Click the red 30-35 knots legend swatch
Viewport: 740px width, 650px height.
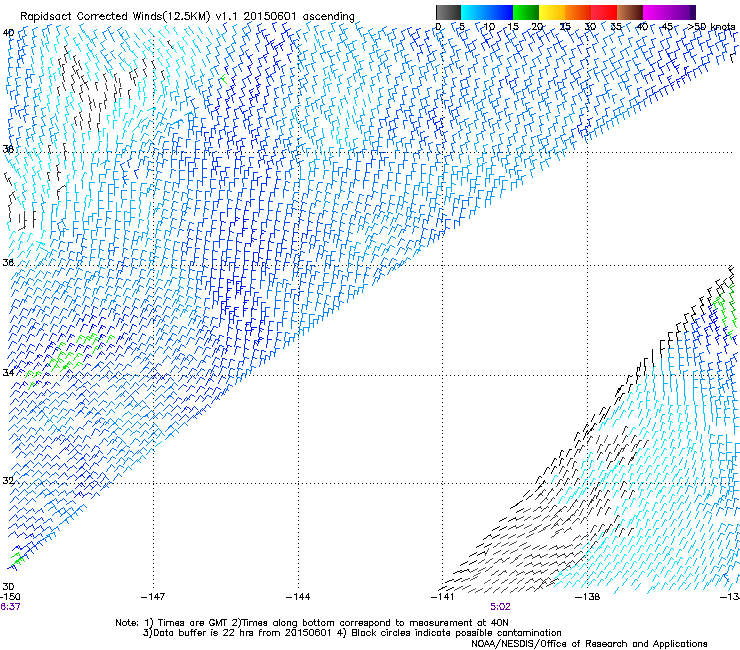coord(604,12)
